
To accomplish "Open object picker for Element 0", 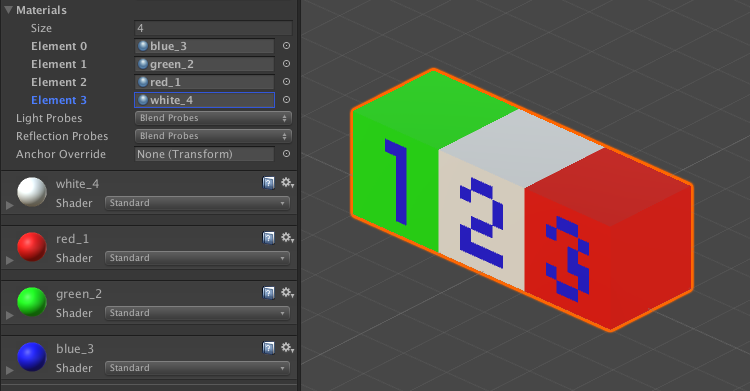I will (x=286, y=46).
